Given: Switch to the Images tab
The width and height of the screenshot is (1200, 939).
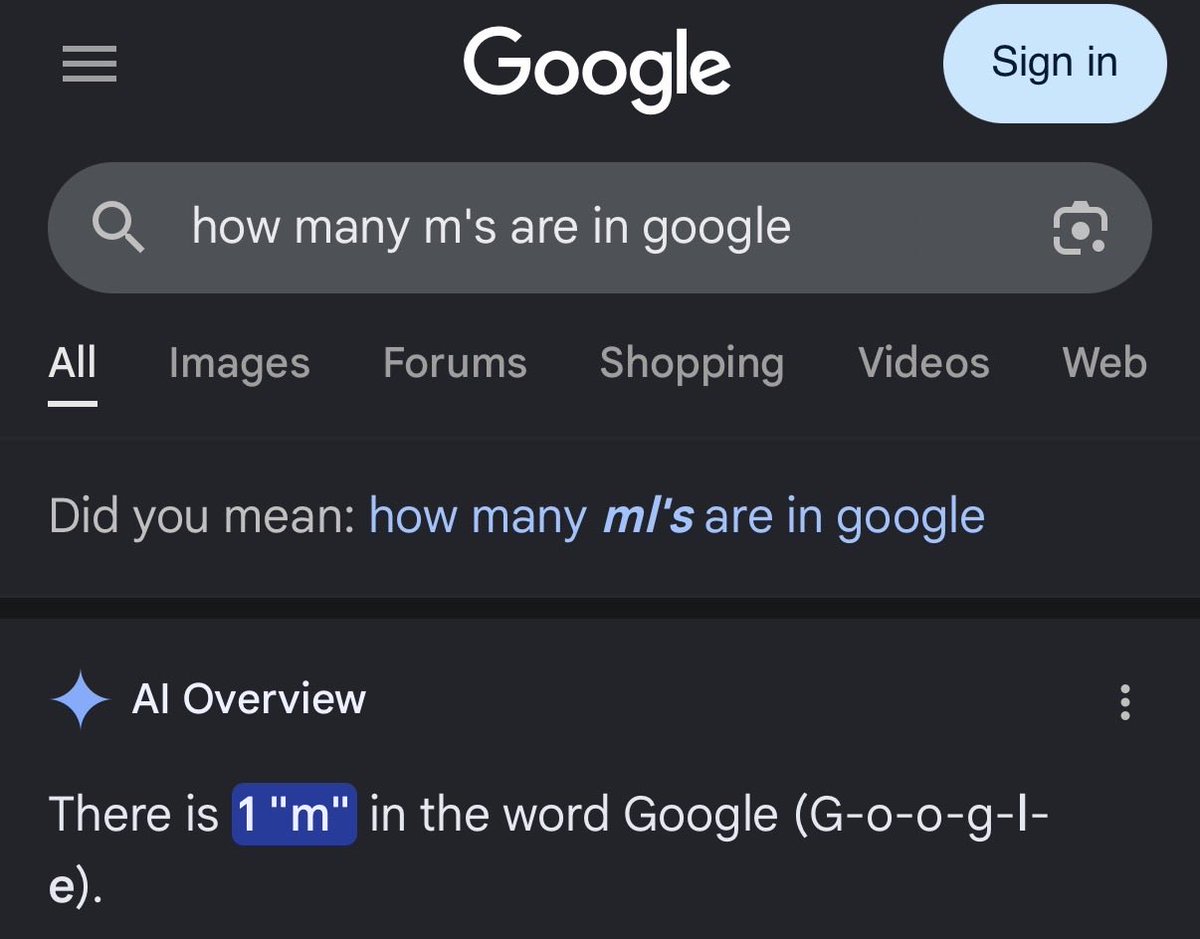Looking at the screenshot, I should (239, 363).
